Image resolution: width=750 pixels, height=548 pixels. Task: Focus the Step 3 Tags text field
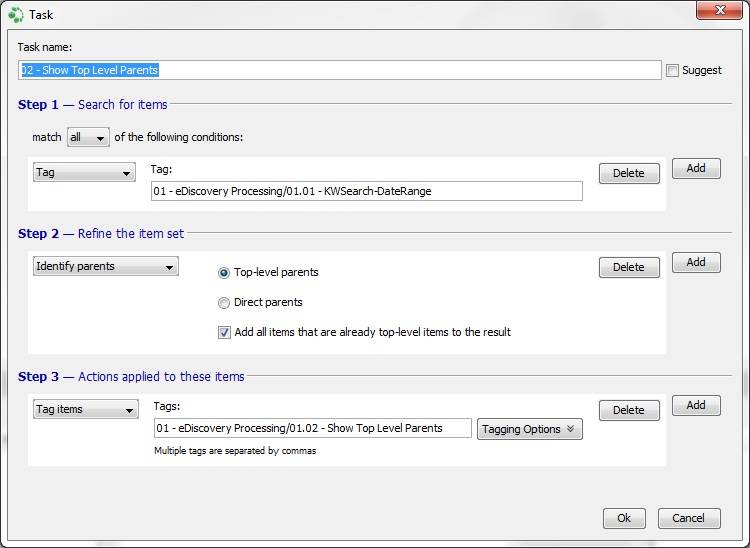(x=313, y=428)
